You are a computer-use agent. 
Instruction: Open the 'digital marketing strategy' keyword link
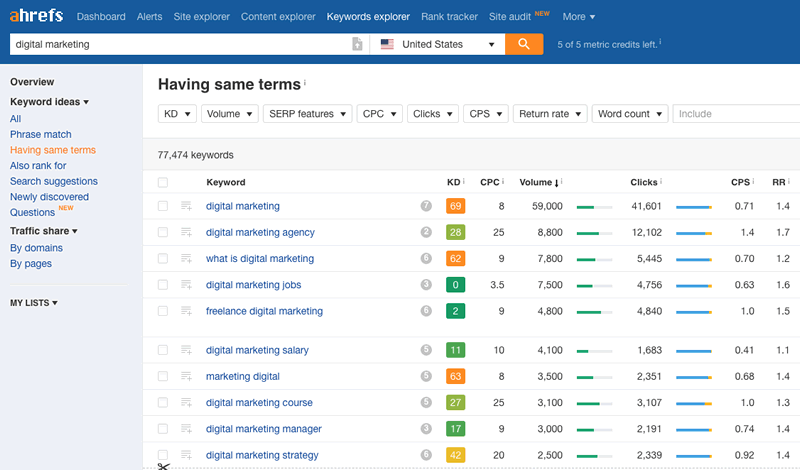coord(262,455)
